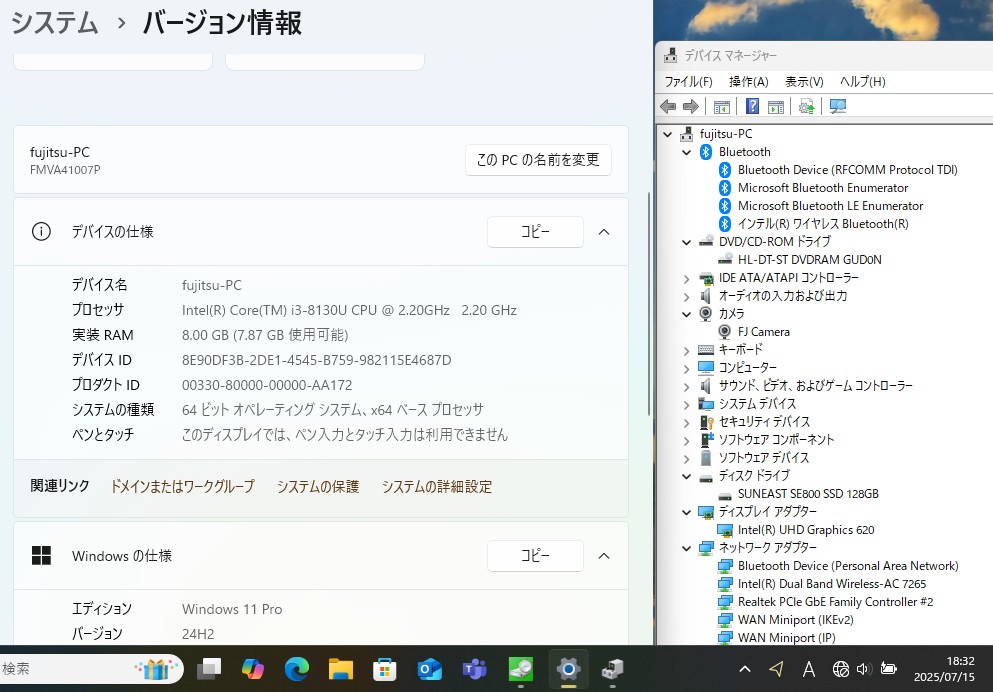This screenshot has width=993, height=692.
Task: Click the taskbar 検索 search box
Action: click(92, 669)
